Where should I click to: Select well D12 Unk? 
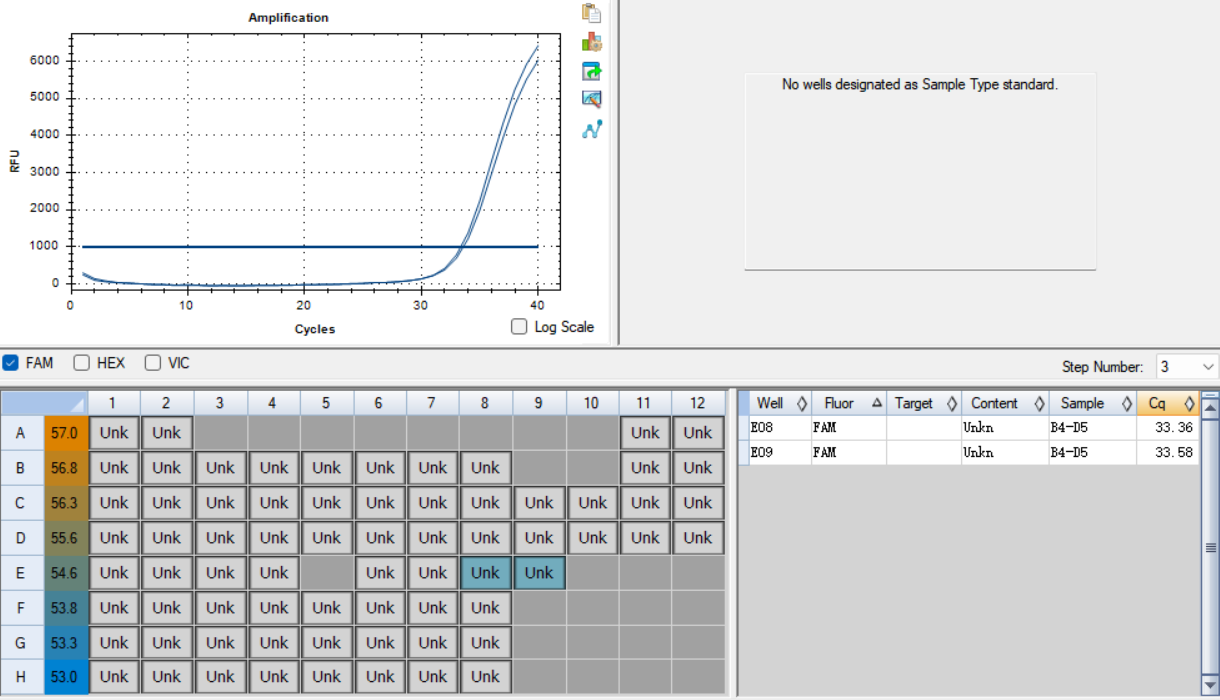698,538
